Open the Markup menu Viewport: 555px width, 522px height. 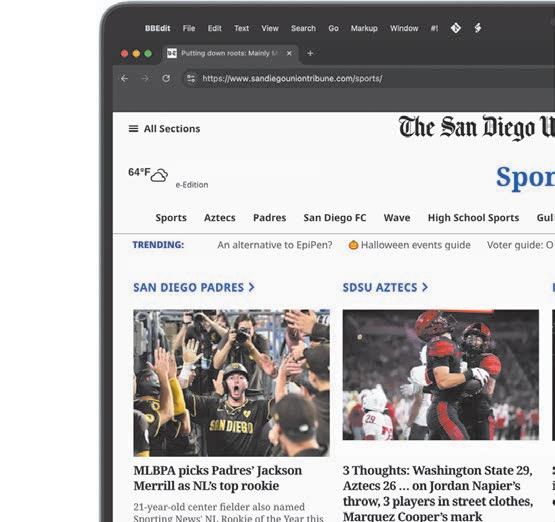click(x=364, y=28)
